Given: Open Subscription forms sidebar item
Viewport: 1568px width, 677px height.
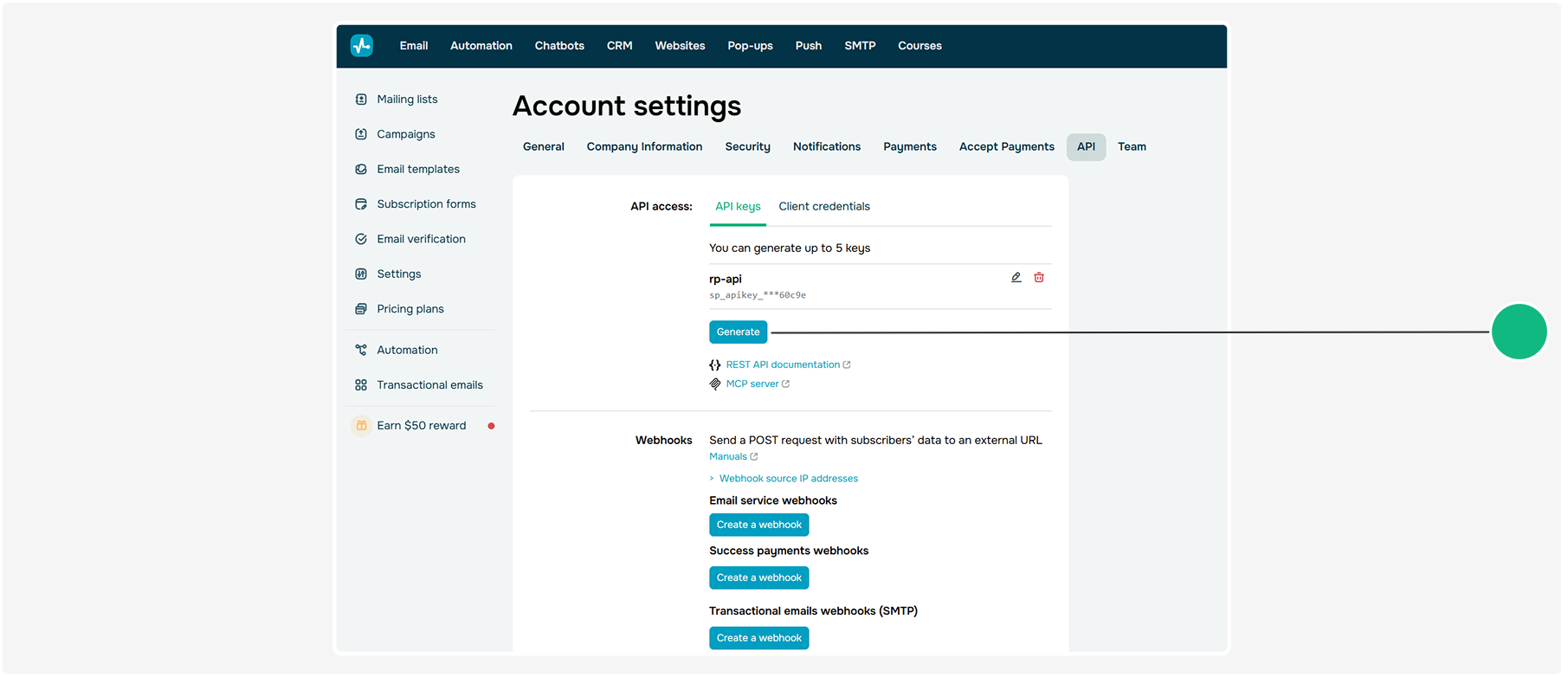Looking at the screenshot, I should tap(426, 204).
